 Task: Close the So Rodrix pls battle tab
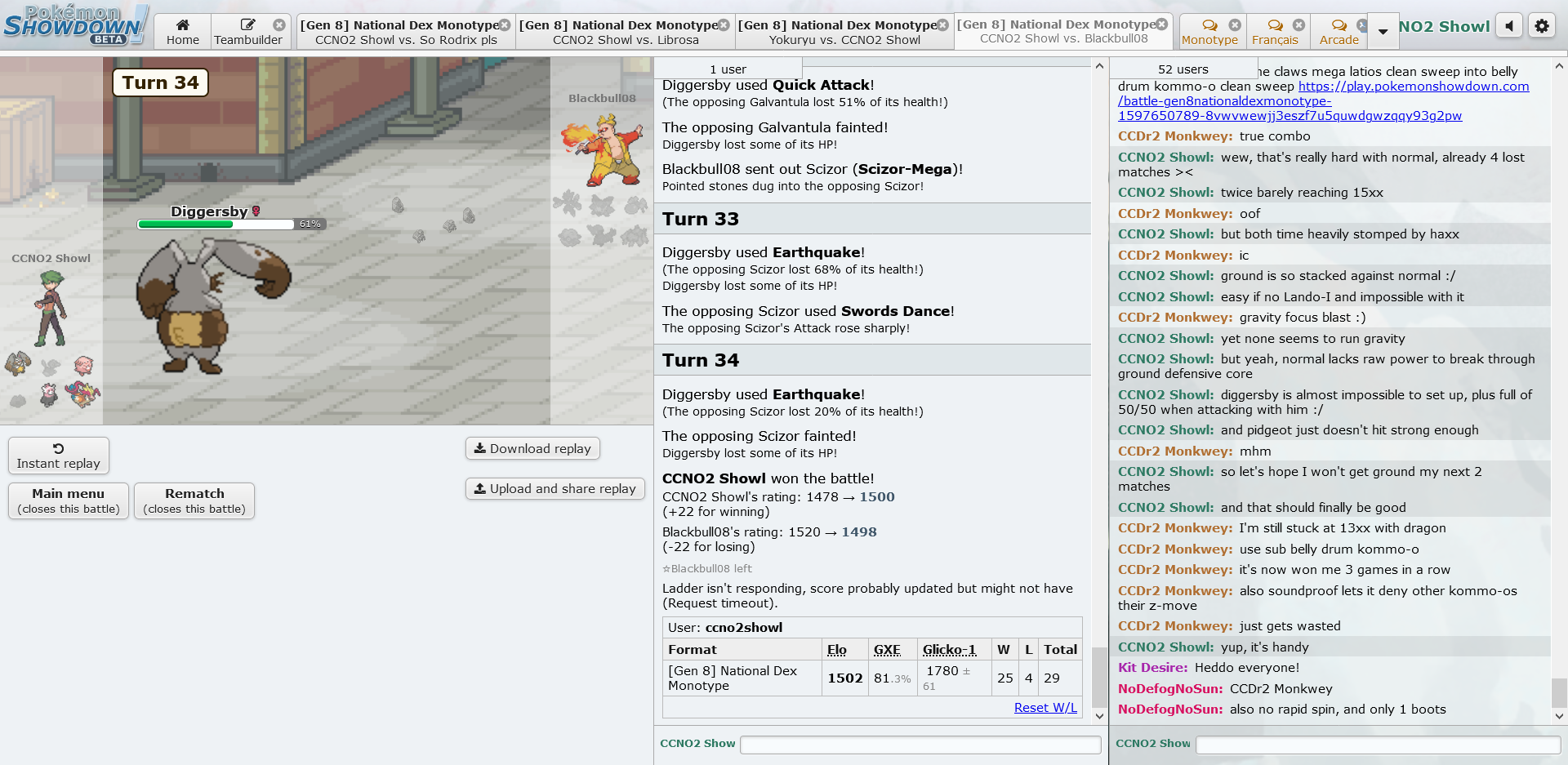click(505, 25)
